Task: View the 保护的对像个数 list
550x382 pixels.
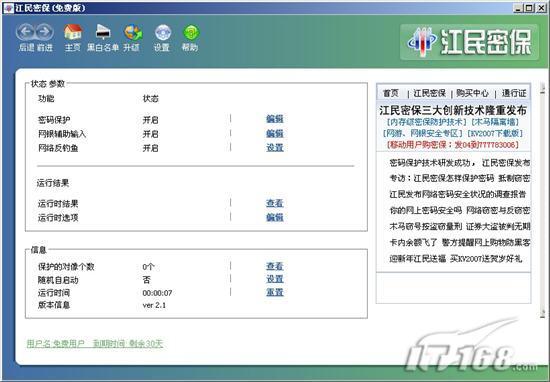Action: pyautogui.click(x=275, y=266)
